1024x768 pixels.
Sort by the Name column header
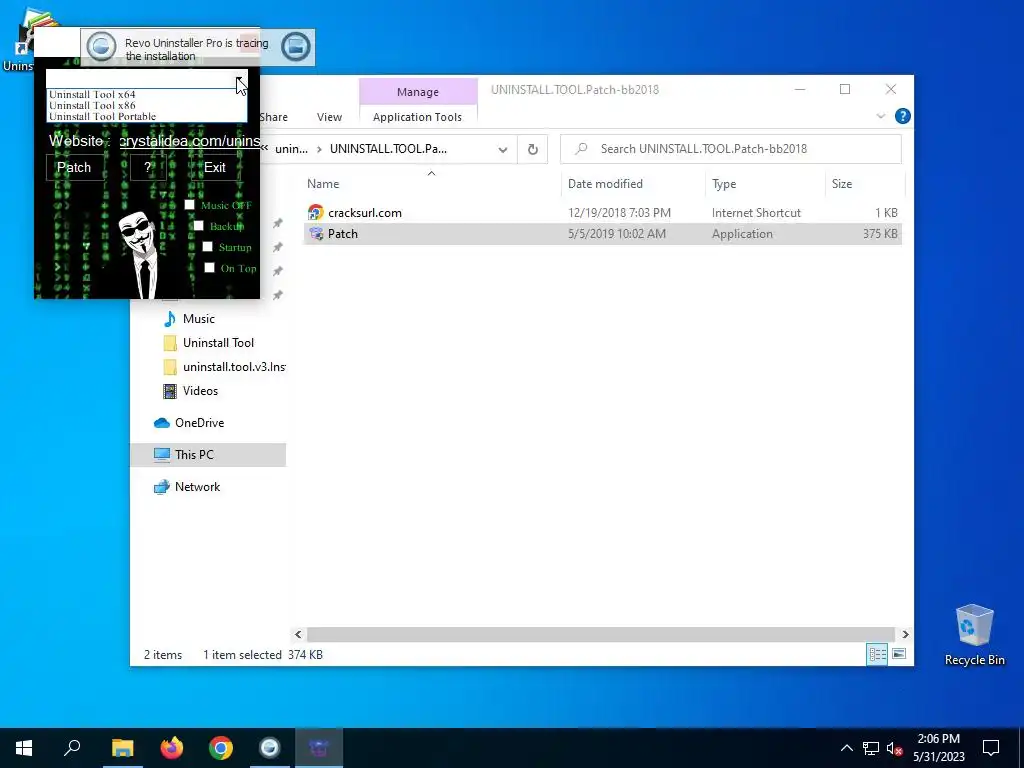coord(323,184)
